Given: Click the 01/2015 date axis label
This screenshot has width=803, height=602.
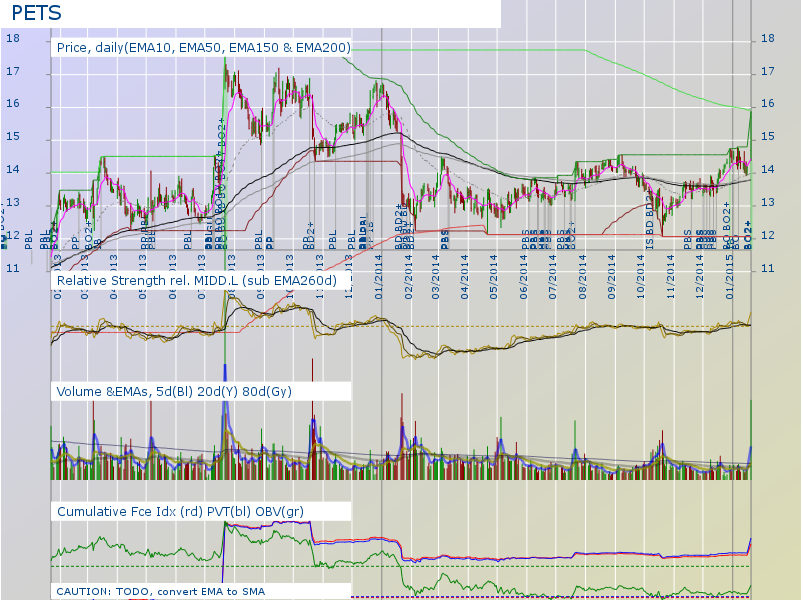Looking at the screenshot, I should coord(729,277).
